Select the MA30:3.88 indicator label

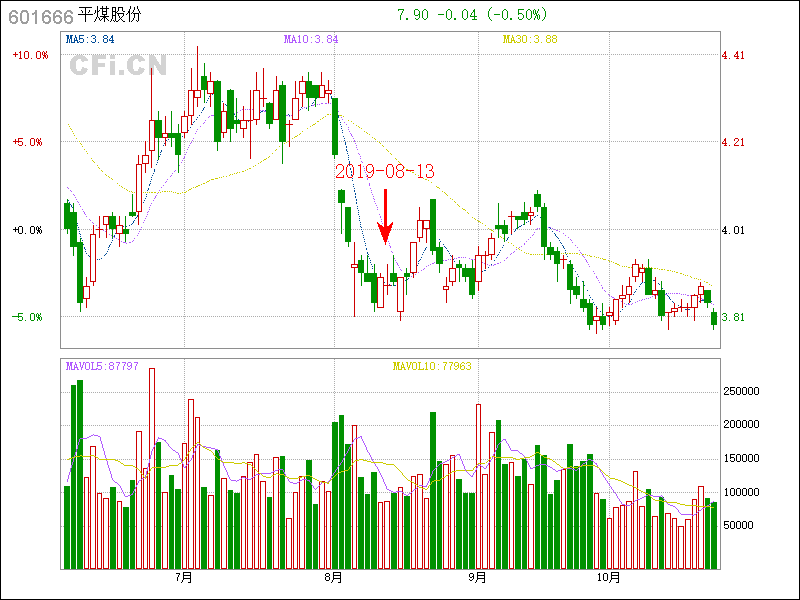click(530, 39)
